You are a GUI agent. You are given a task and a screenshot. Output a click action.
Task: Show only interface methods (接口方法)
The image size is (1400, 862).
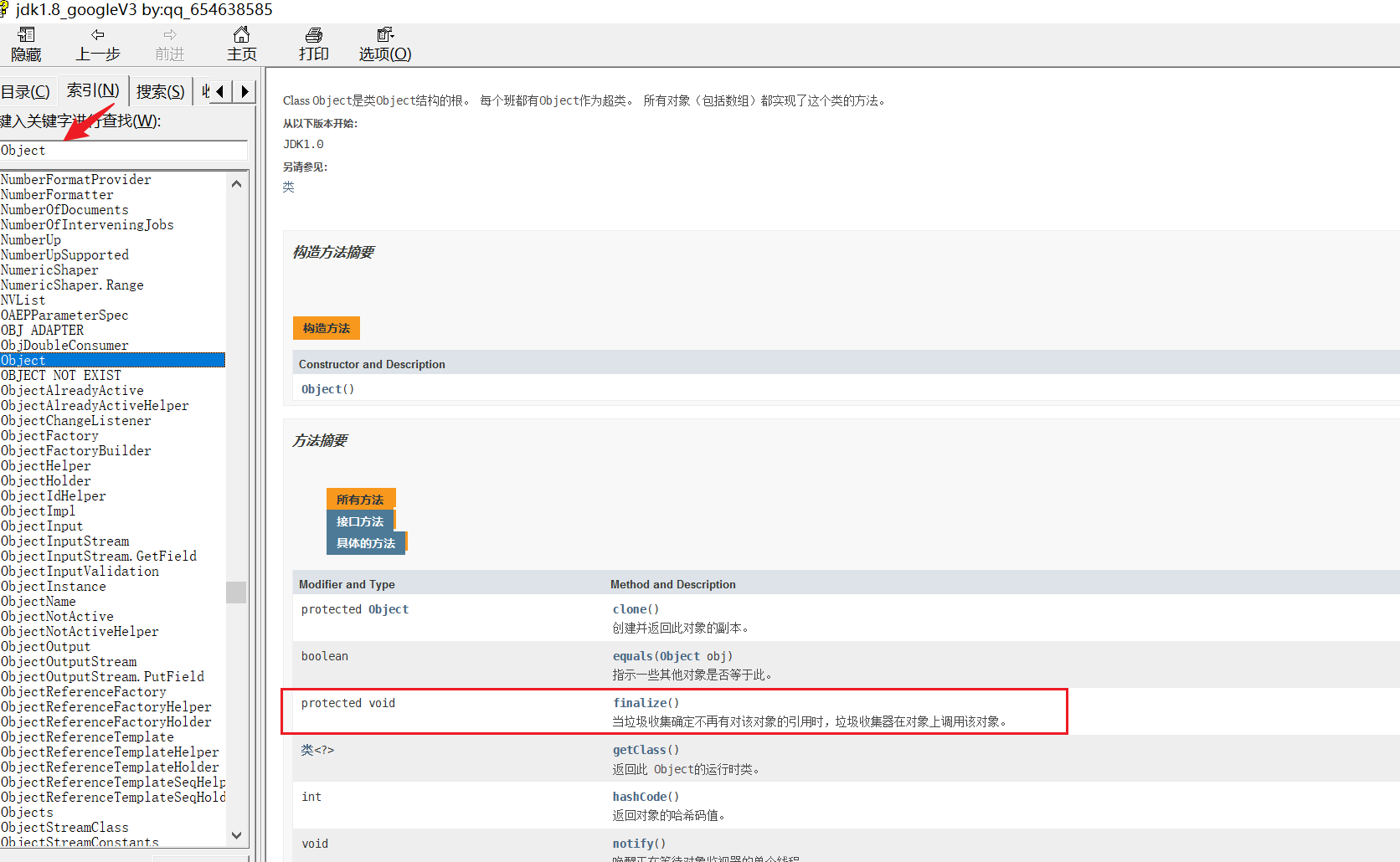click(360, 521)
